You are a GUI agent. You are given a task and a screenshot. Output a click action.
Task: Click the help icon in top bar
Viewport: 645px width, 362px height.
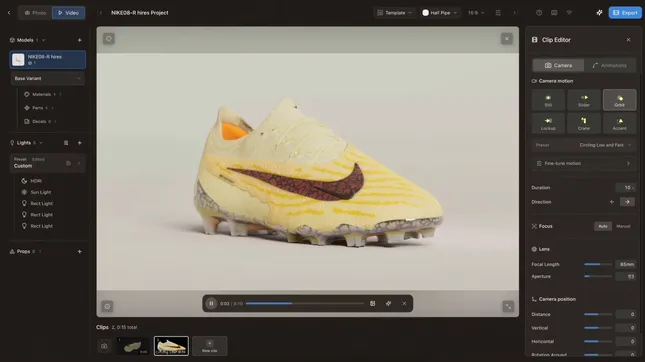coord(539,13)
